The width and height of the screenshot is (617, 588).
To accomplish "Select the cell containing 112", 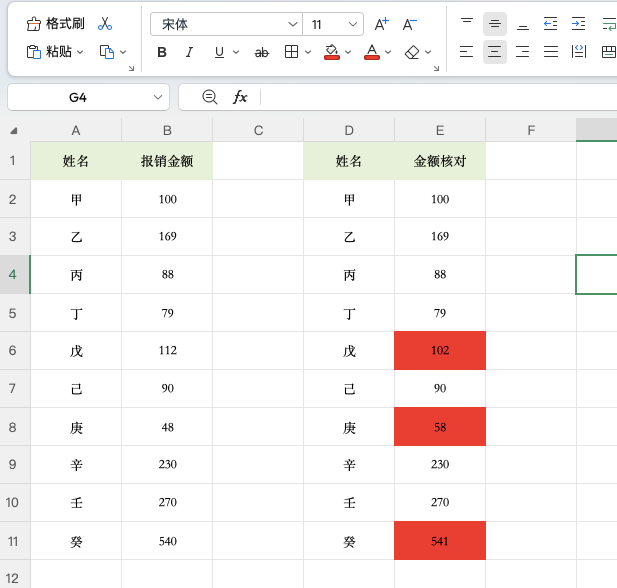I will coord(167,350).
